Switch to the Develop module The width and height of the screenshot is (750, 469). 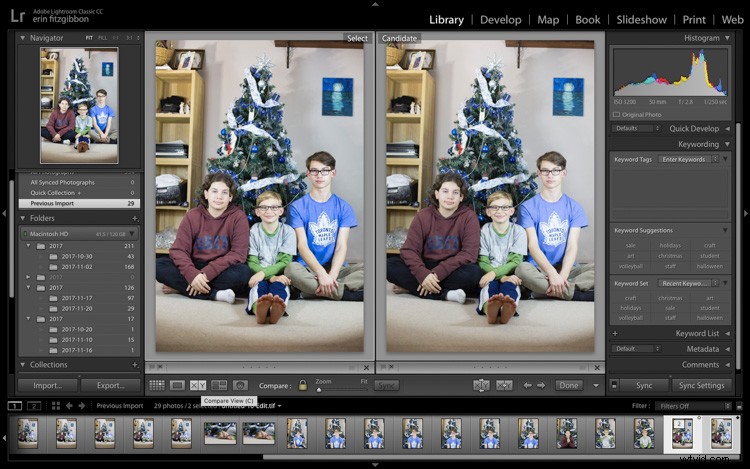click(500, 20)
